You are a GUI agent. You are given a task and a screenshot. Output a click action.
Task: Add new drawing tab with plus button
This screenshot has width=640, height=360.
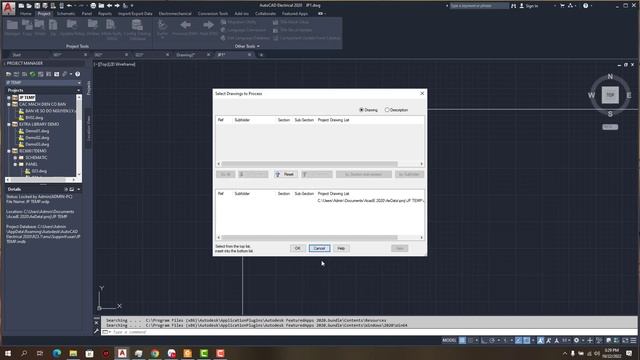click(261, 55)
